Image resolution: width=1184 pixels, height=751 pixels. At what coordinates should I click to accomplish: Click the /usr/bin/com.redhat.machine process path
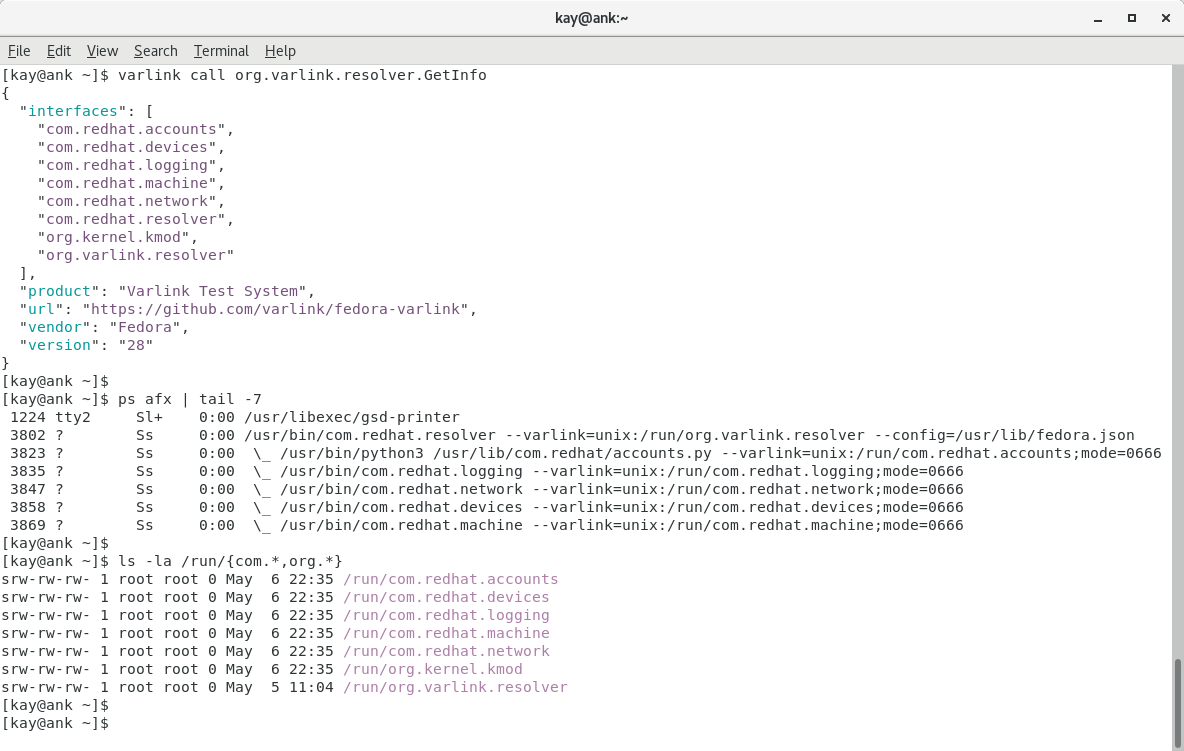pyautogui.click(x=401, y=525)
